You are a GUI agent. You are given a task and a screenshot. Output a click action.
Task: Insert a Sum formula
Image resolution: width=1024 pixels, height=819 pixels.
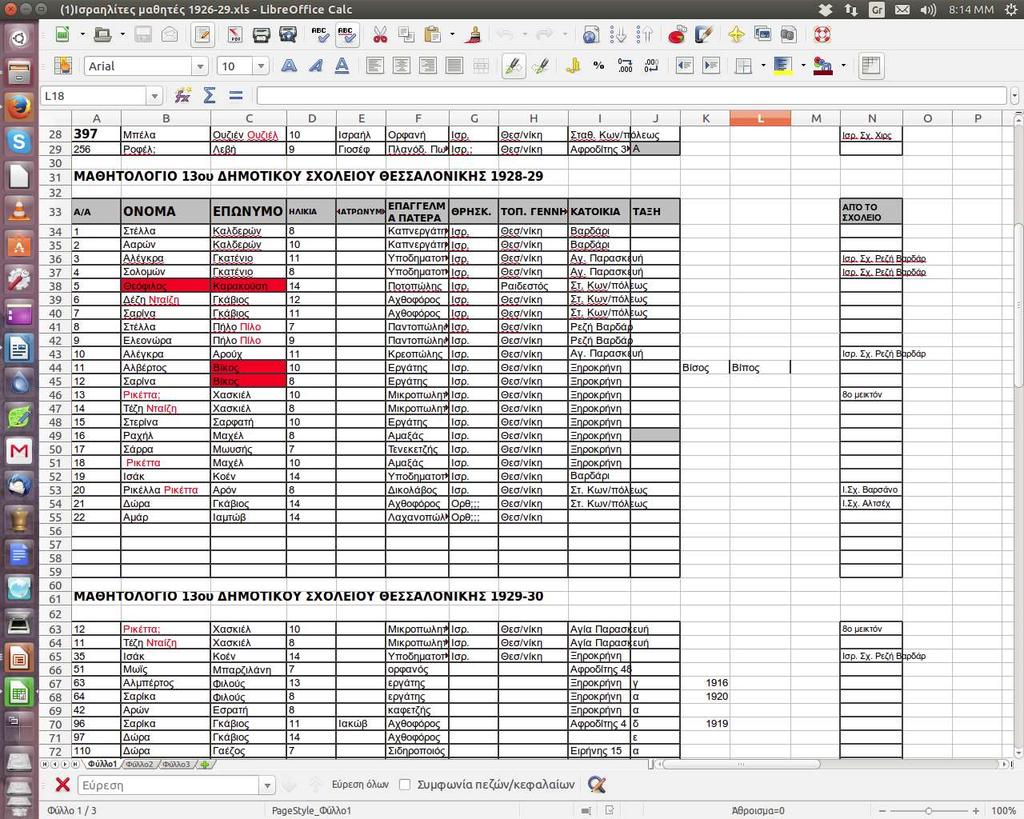(x=210, y=95)
